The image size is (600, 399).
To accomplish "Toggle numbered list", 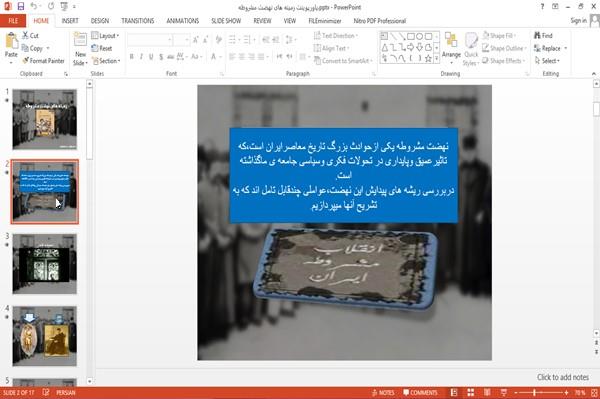I will pyautogui.click(x=248, y=39).
